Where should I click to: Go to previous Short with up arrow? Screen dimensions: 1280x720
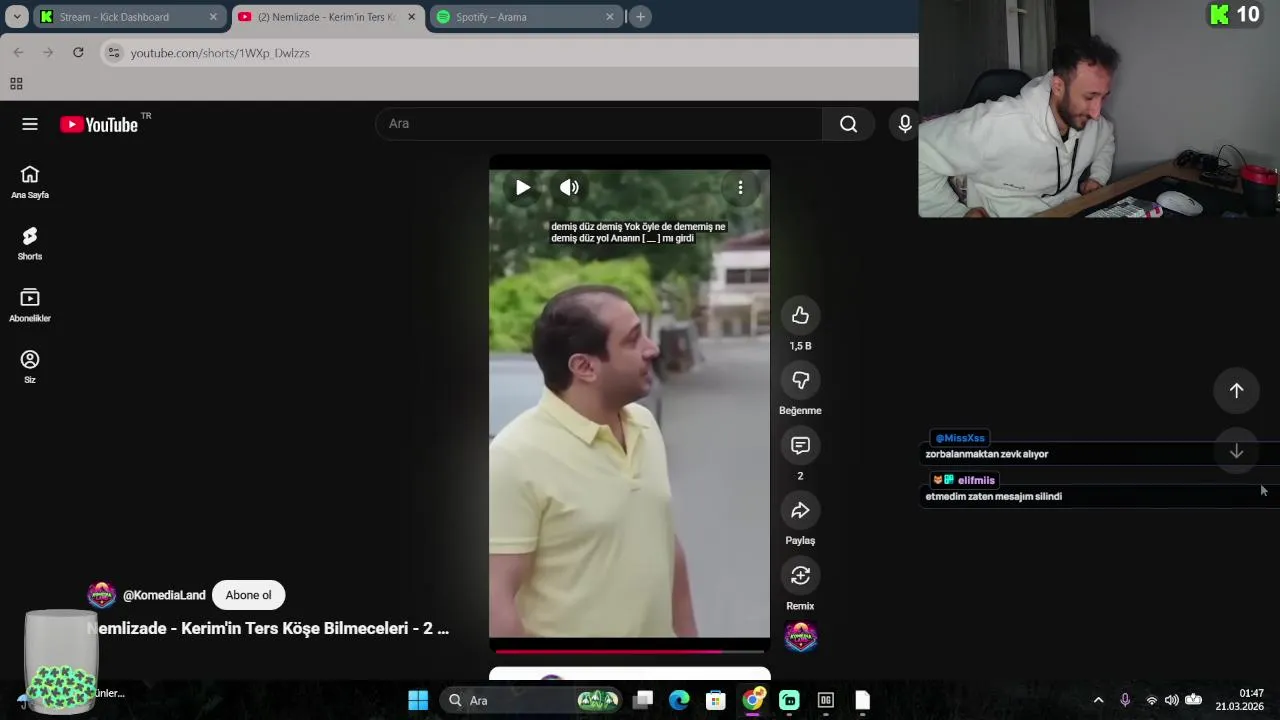(x=1236, y=391)
